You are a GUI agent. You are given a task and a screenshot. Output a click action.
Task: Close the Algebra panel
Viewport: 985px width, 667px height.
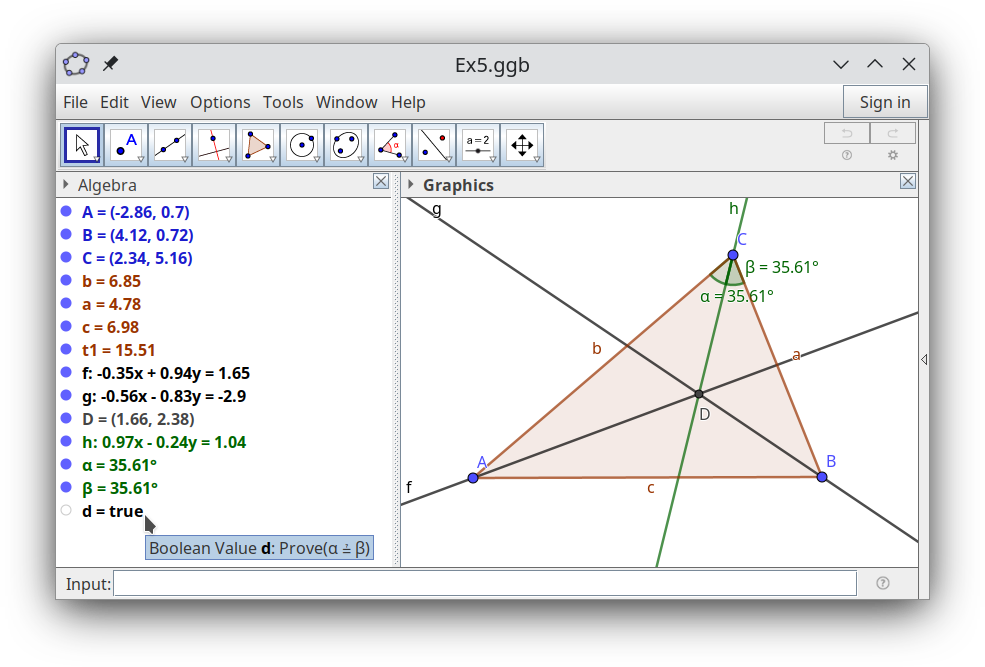pyautogui.click(x=380, y=181)
